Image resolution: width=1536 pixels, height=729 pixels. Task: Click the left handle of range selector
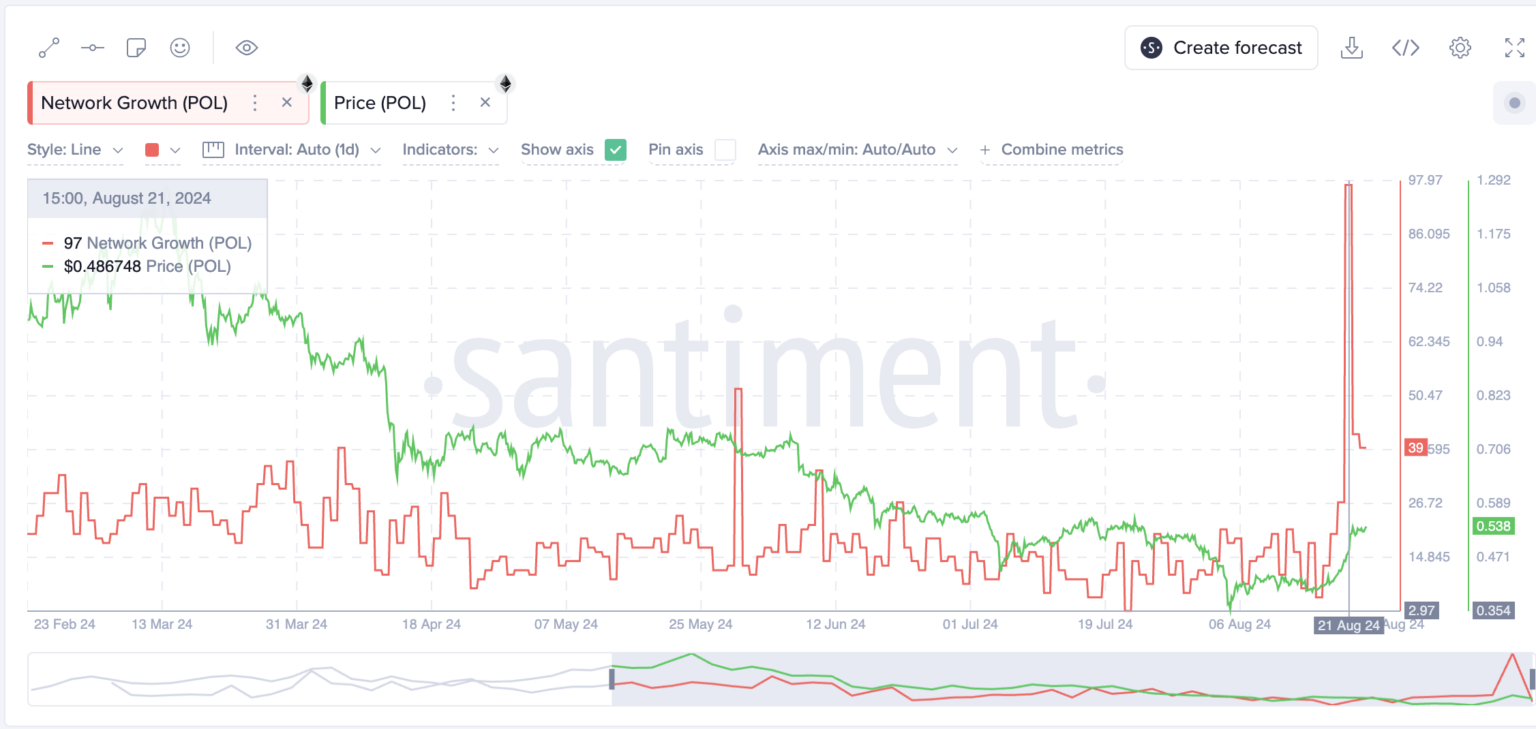611,679
